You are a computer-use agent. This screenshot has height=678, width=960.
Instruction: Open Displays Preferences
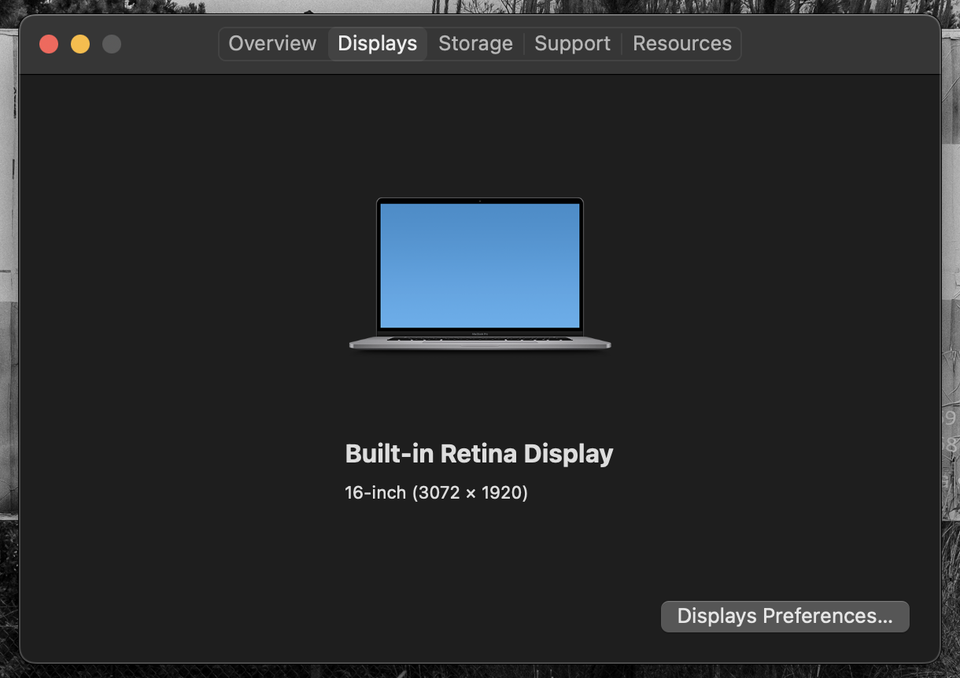click(785, 616)
